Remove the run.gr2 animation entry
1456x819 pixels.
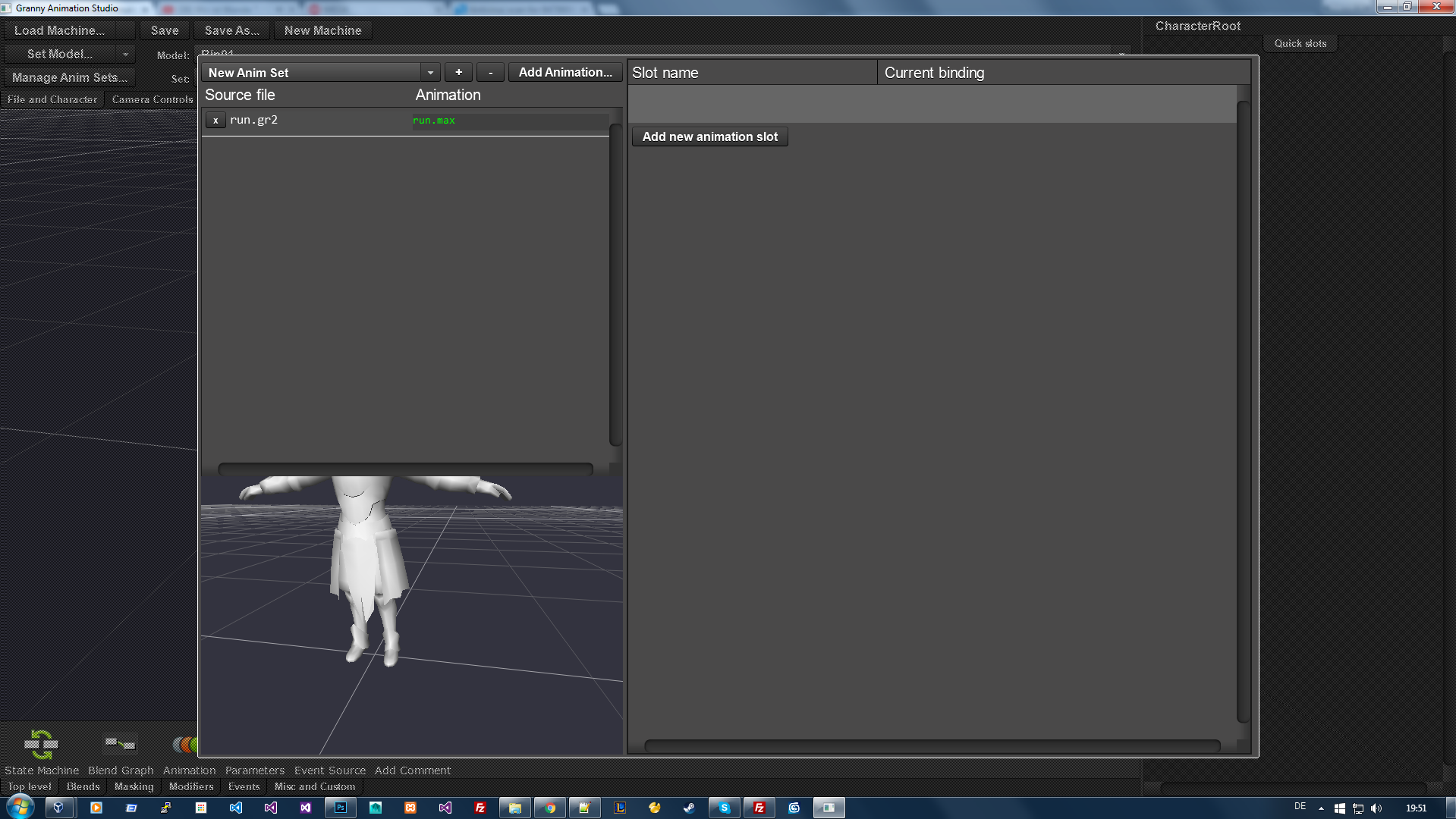point(215,120)
